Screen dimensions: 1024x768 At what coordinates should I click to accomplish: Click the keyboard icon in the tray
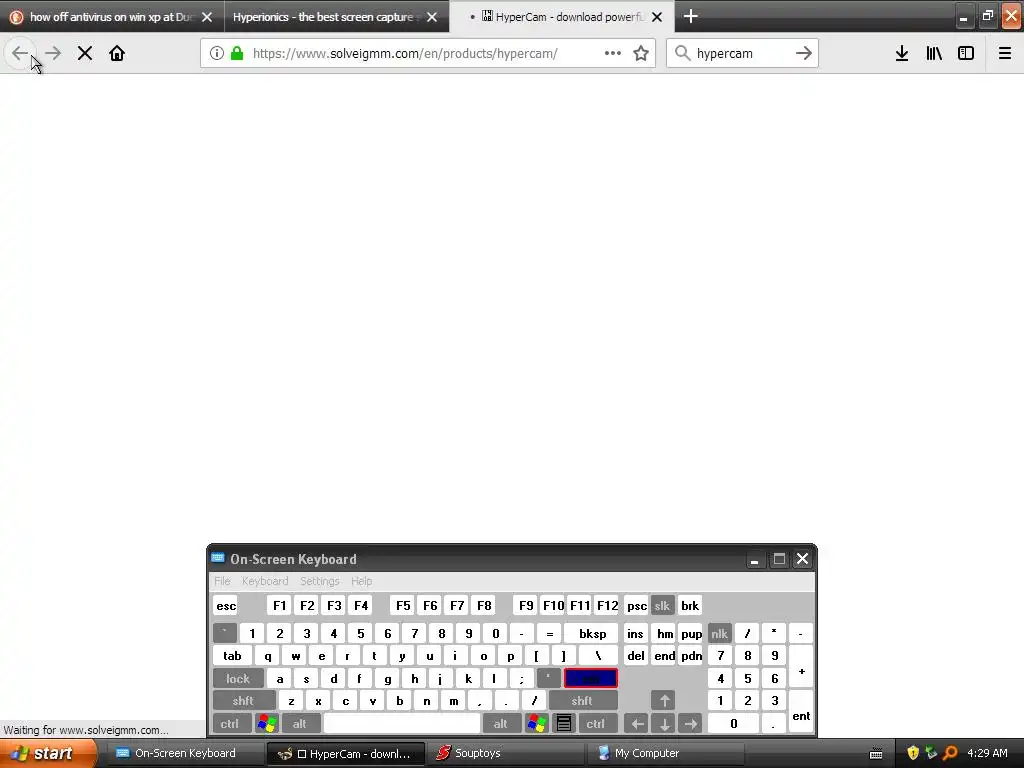point(876,754)
